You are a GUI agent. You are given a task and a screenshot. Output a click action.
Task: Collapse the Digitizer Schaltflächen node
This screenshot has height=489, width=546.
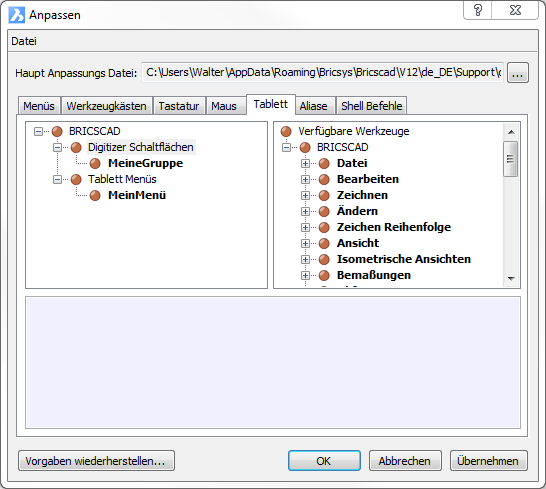tap(57, 147)
